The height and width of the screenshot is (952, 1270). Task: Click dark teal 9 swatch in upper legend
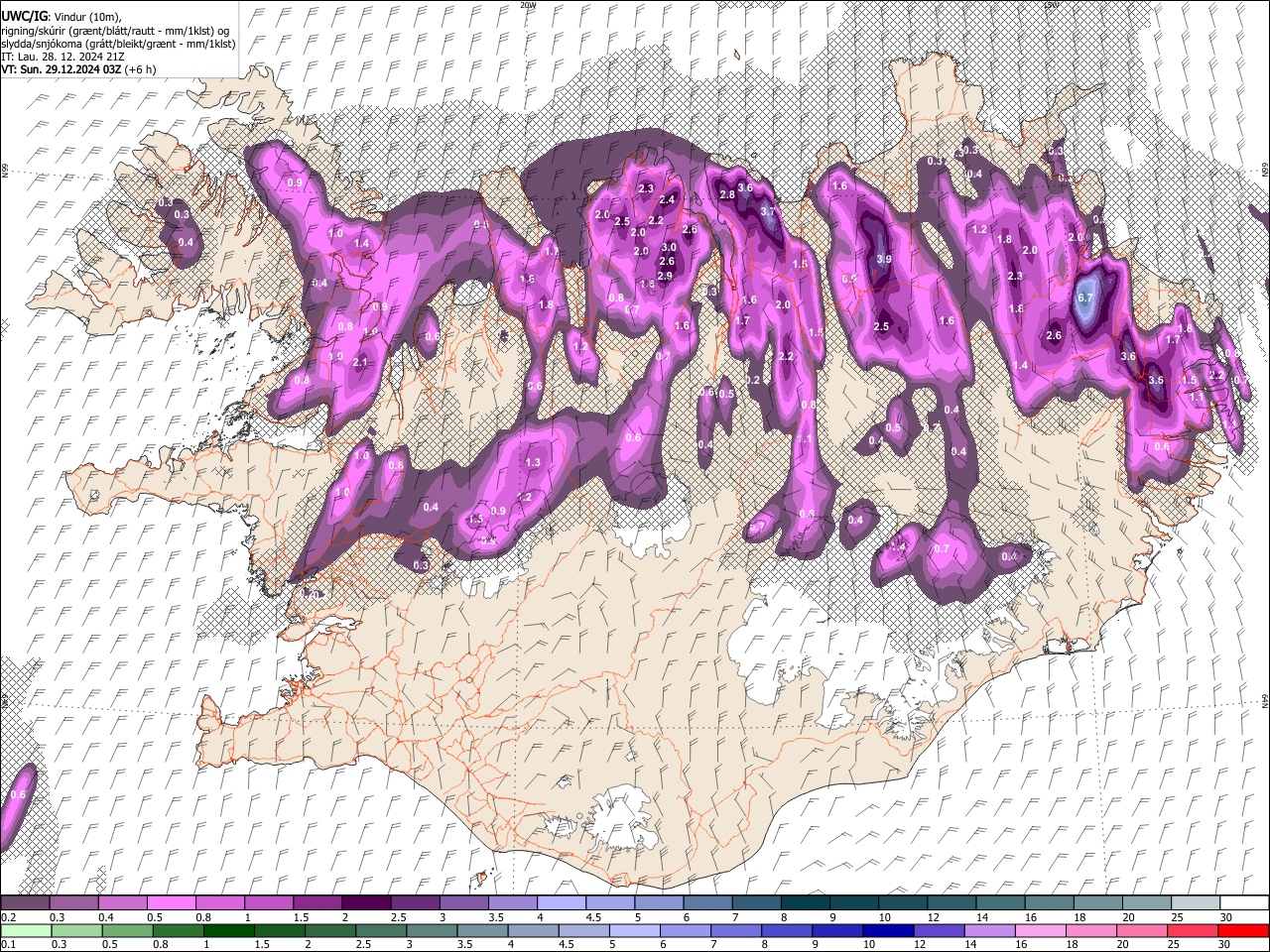pyautogui.click(x=854, y=902)
